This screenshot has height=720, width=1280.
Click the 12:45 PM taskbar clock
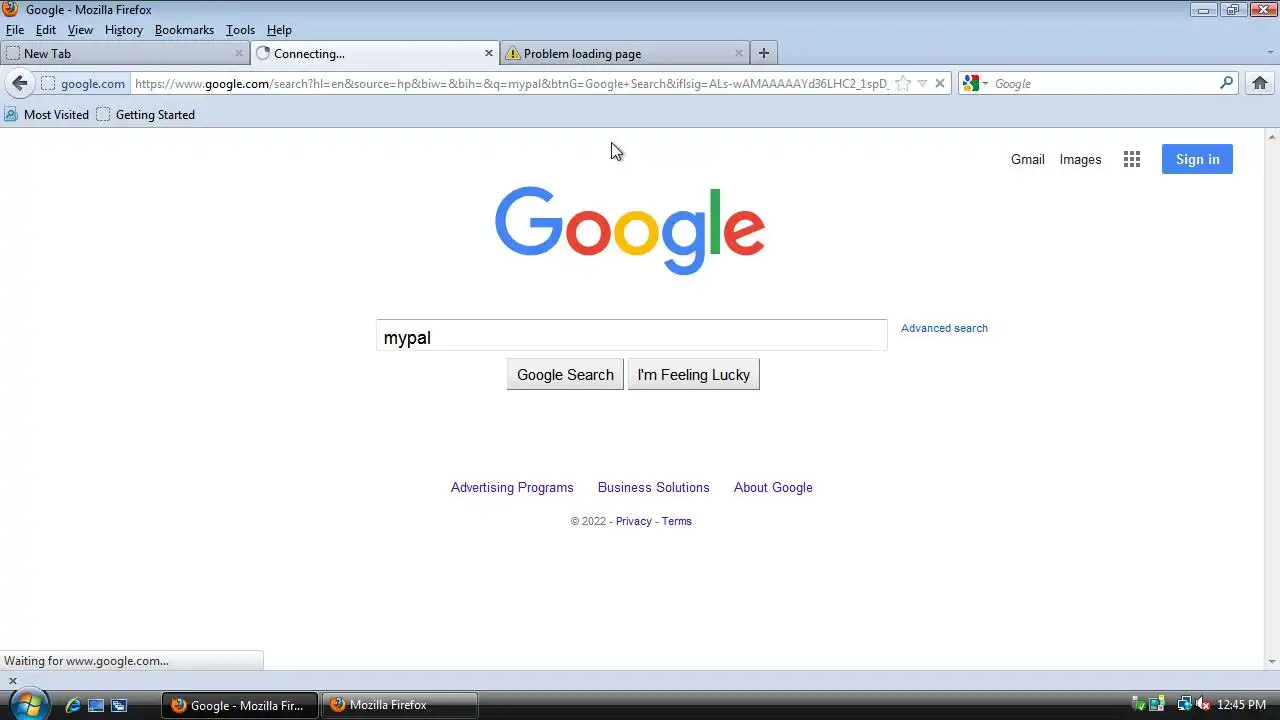1241,705
